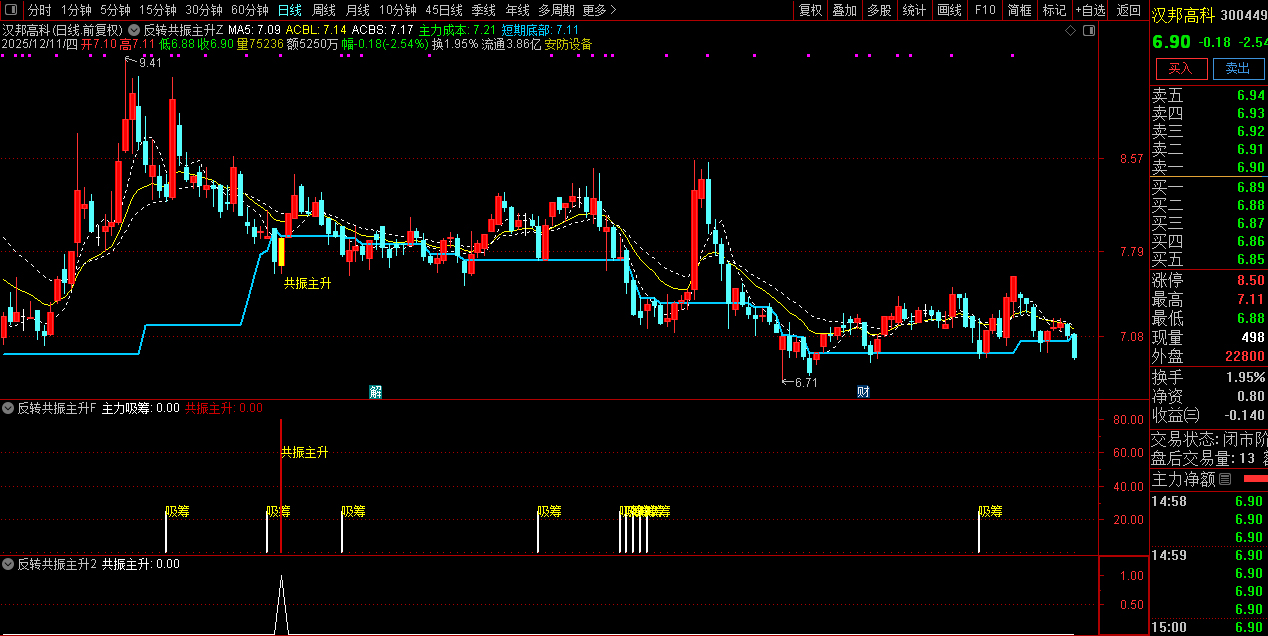Click the diamond icon above the chart
The height and width of the screenshot is (636, 1268).
(x=1071, y=31)
